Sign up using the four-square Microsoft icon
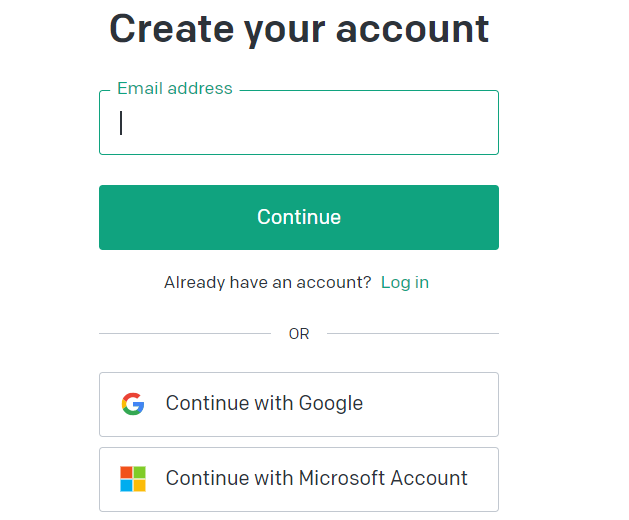Screen dimensions: 629x520 pyautogui.click(x=133, y=479)
